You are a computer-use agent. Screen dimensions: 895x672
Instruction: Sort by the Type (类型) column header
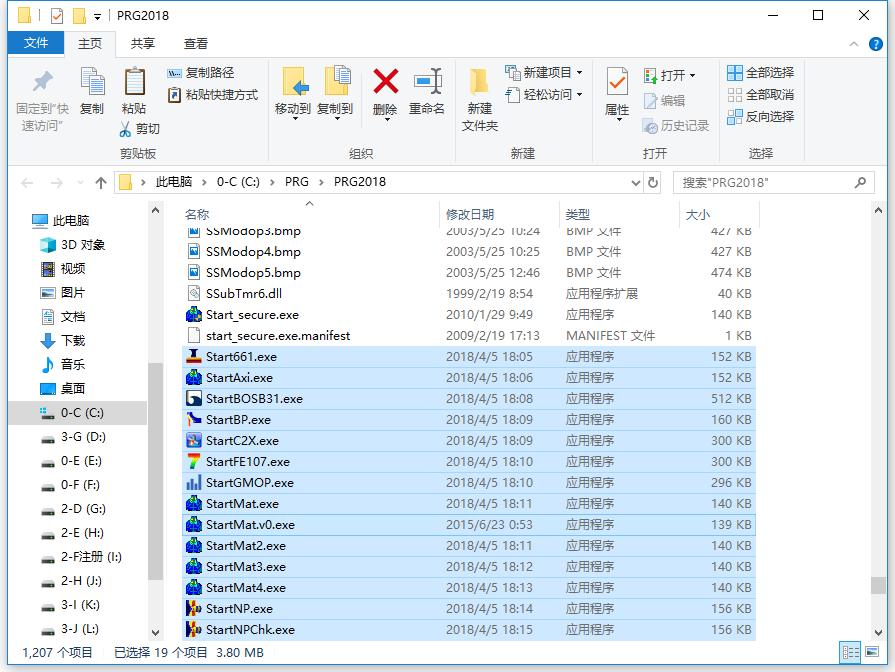click(578, 215)
